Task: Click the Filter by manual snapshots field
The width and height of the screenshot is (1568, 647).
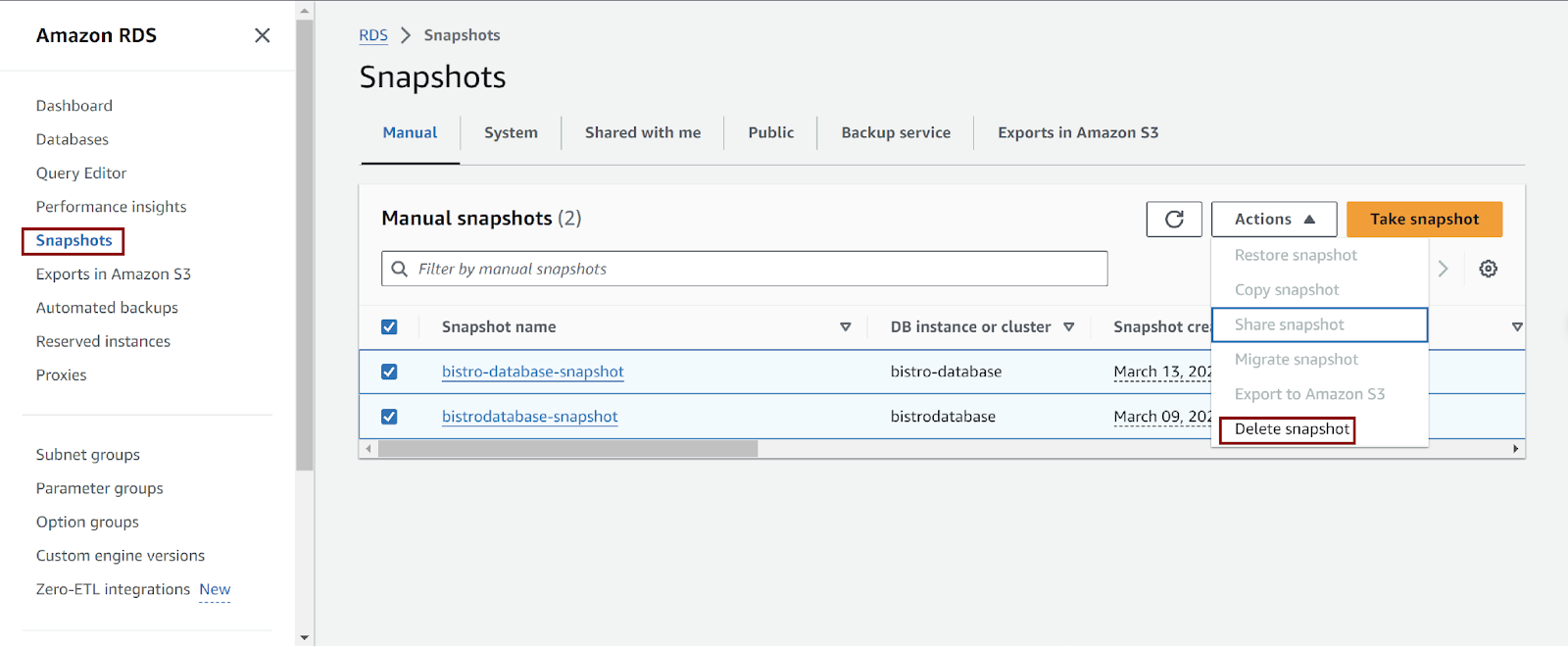Action: pos(745,269)
